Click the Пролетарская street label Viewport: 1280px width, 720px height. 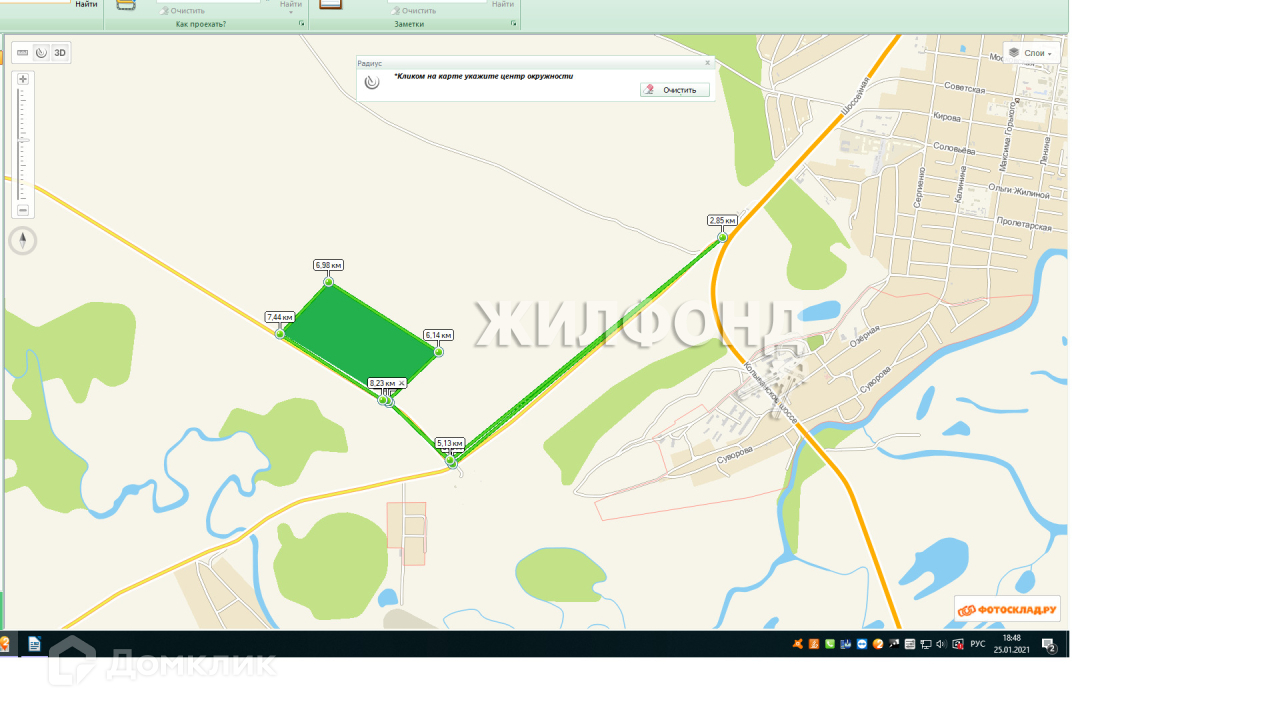(1024, 226)
